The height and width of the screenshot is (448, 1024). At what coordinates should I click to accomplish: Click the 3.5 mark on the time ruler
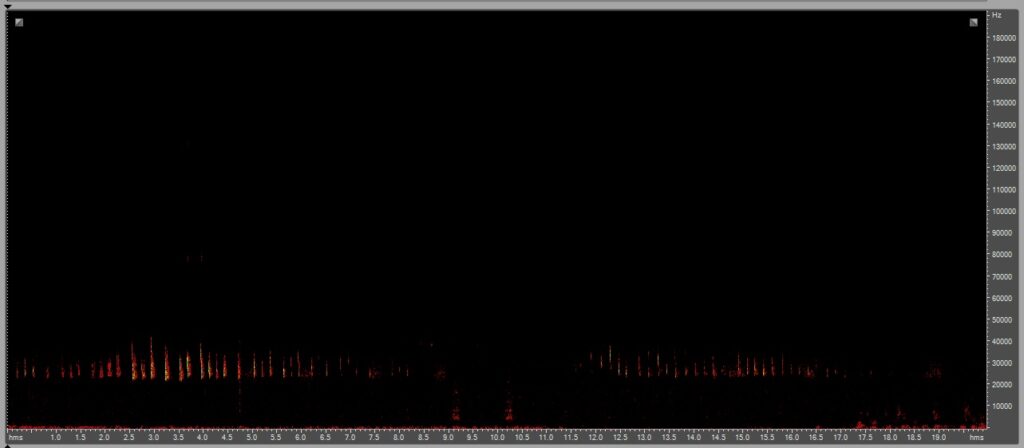coord(178,437)
